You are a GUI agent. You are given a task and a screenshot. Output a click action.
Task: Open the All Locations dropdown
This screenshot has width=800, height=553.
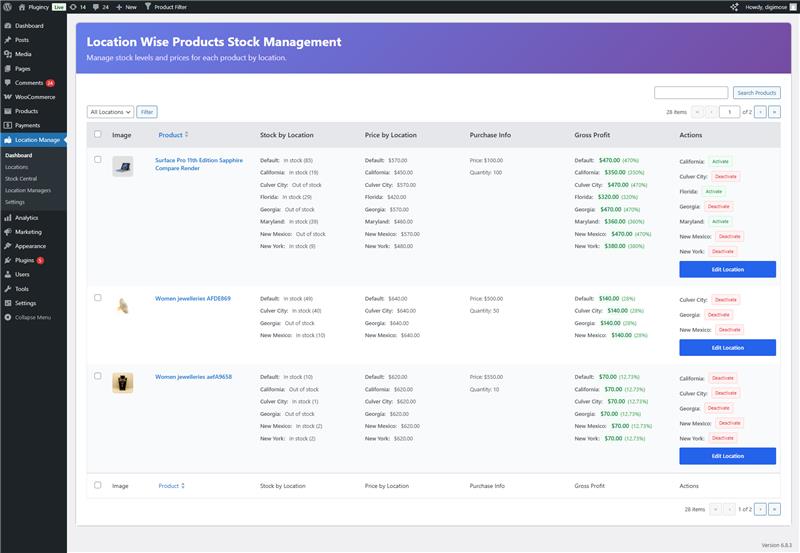110,112
